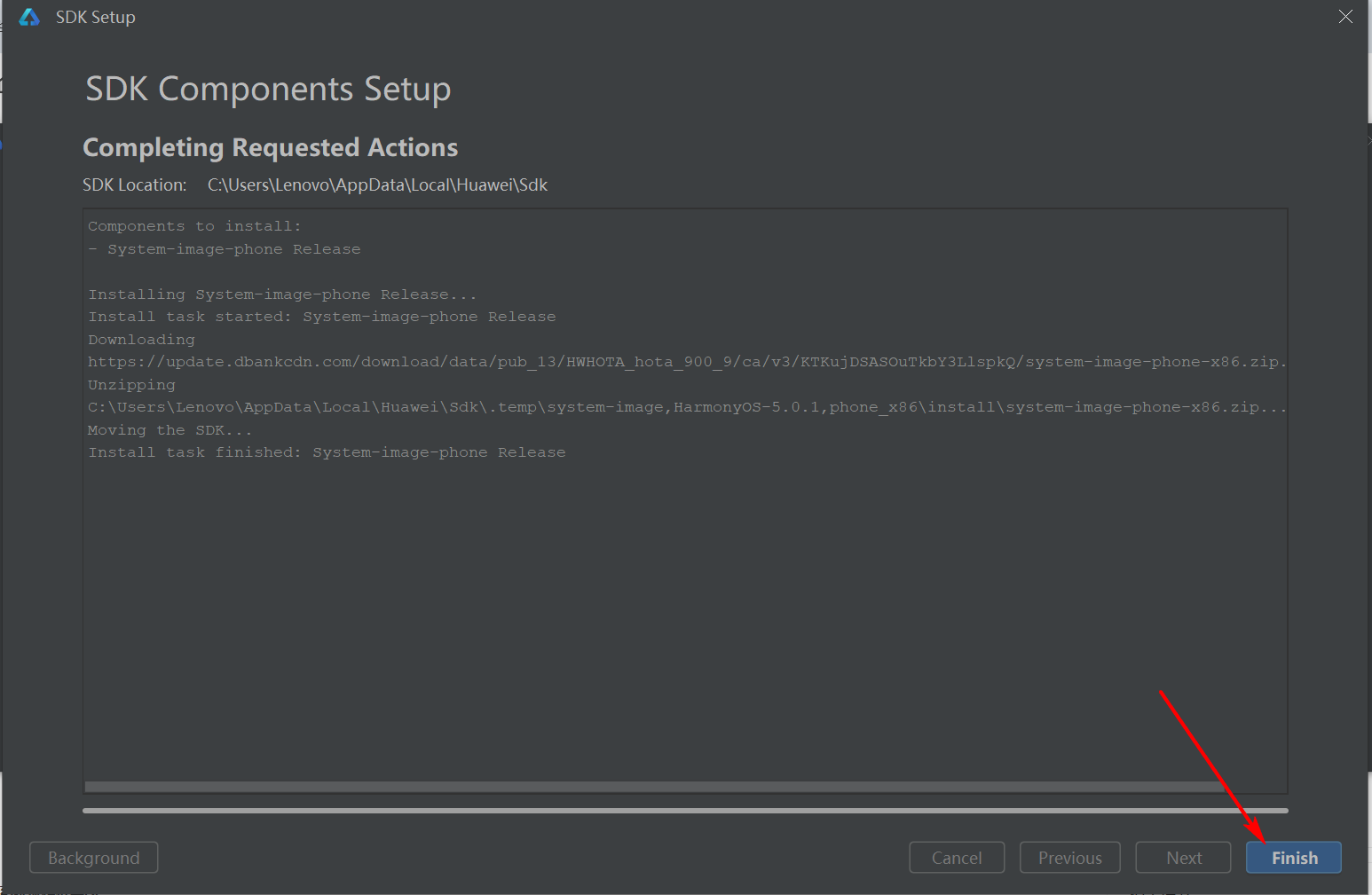1372x895 pixels.
Task: Click the 'Moving the SDK...' log line
Action: [x=170, y=430]
